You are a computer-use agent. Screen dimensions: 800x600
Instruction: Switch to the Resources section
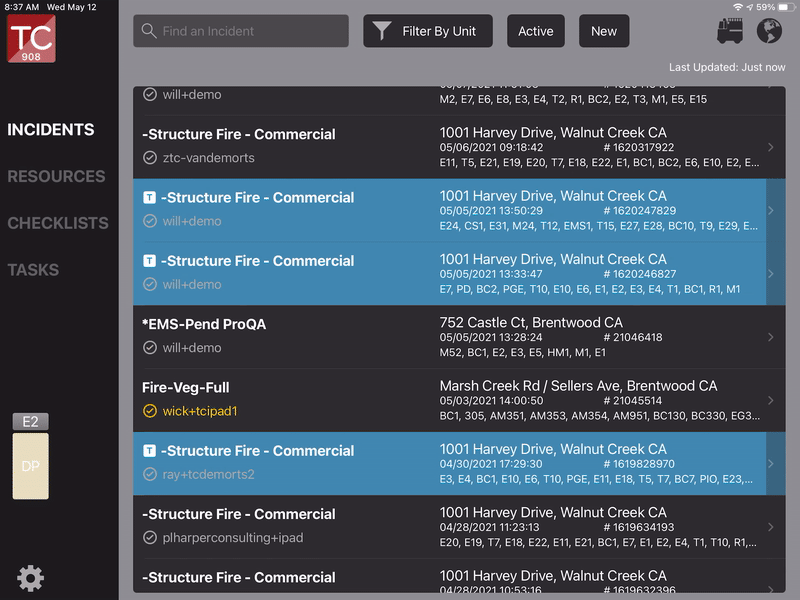[56, 176]
